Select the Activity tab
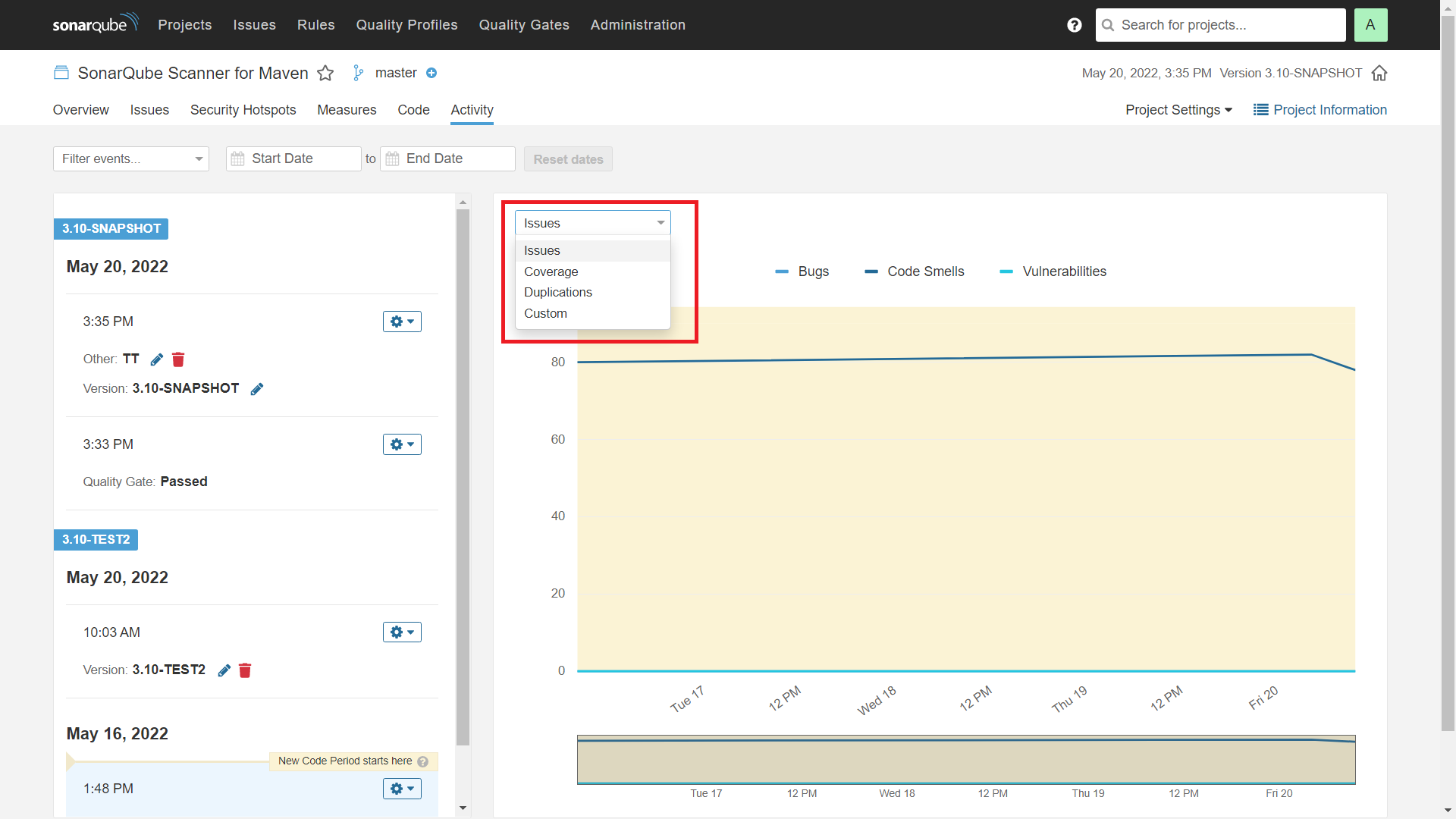Viewport: 1456px width, 819px height. pos(472,110)
